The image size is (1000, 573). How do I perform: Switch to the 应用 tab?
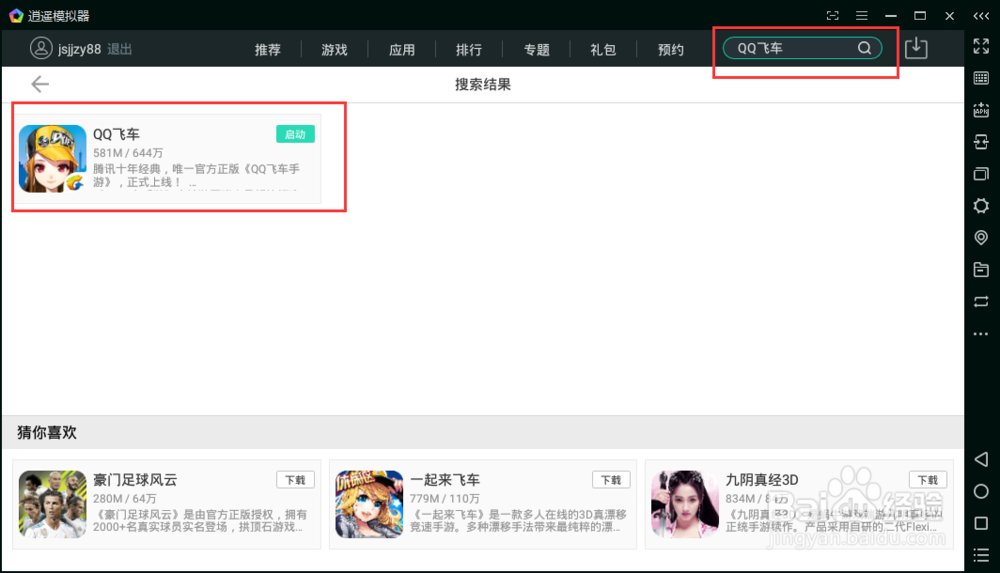click(x=402, y=49)
